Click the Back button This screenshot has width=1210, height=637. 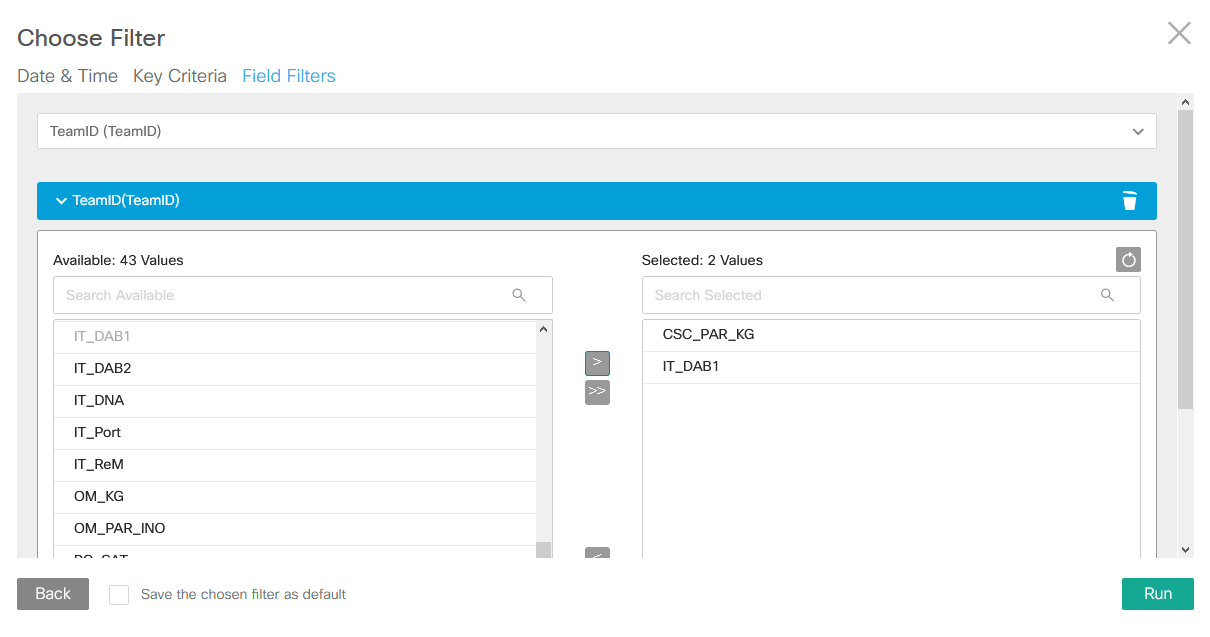pyautogui.click(x=53, y=594)
